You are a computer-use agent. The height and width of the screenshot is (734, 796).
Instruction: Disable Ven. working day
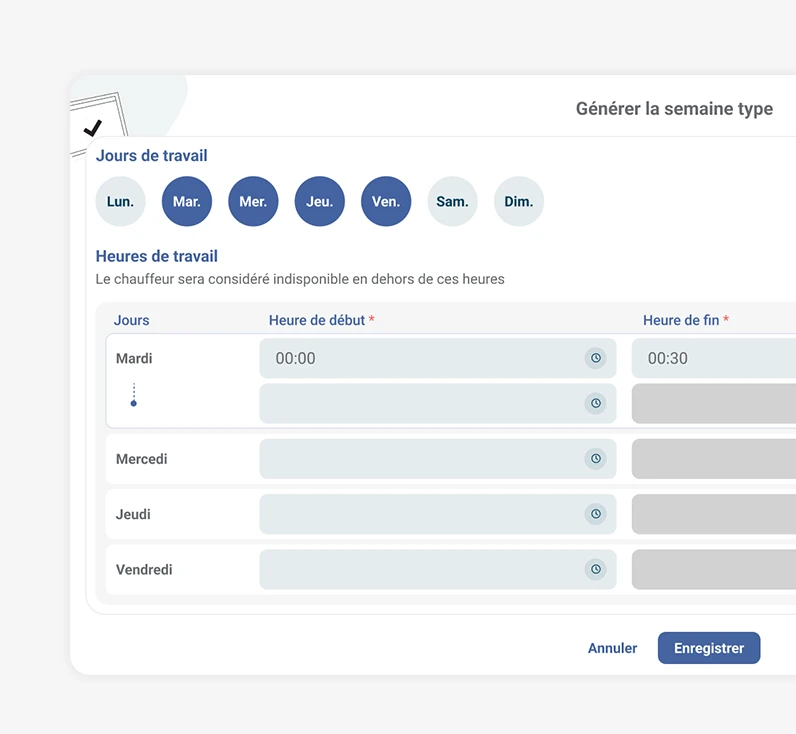[386, 202]
